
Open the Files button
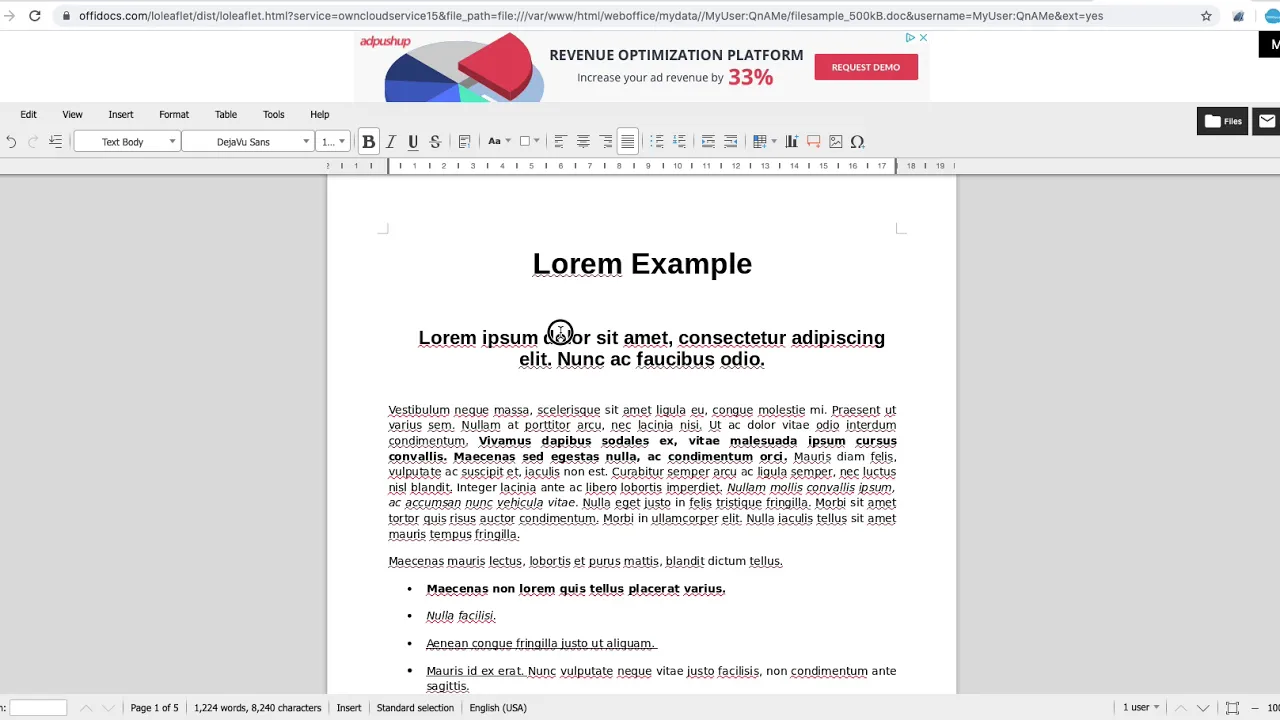[1222, 121]
